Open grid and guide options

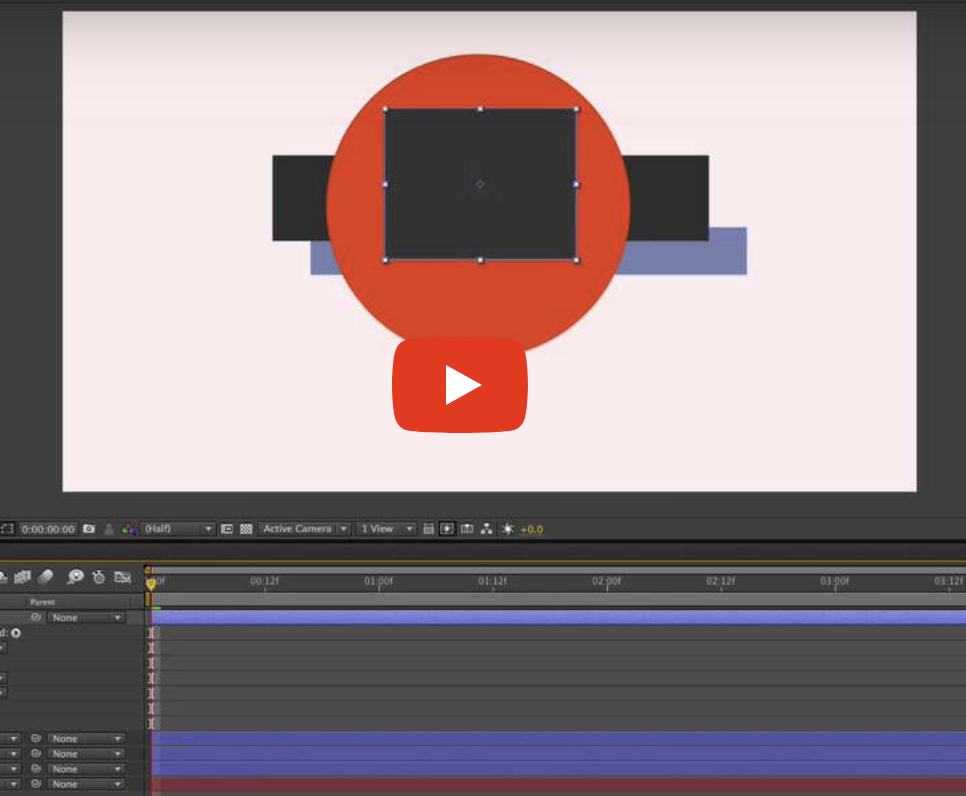click(x=430, y=529)
